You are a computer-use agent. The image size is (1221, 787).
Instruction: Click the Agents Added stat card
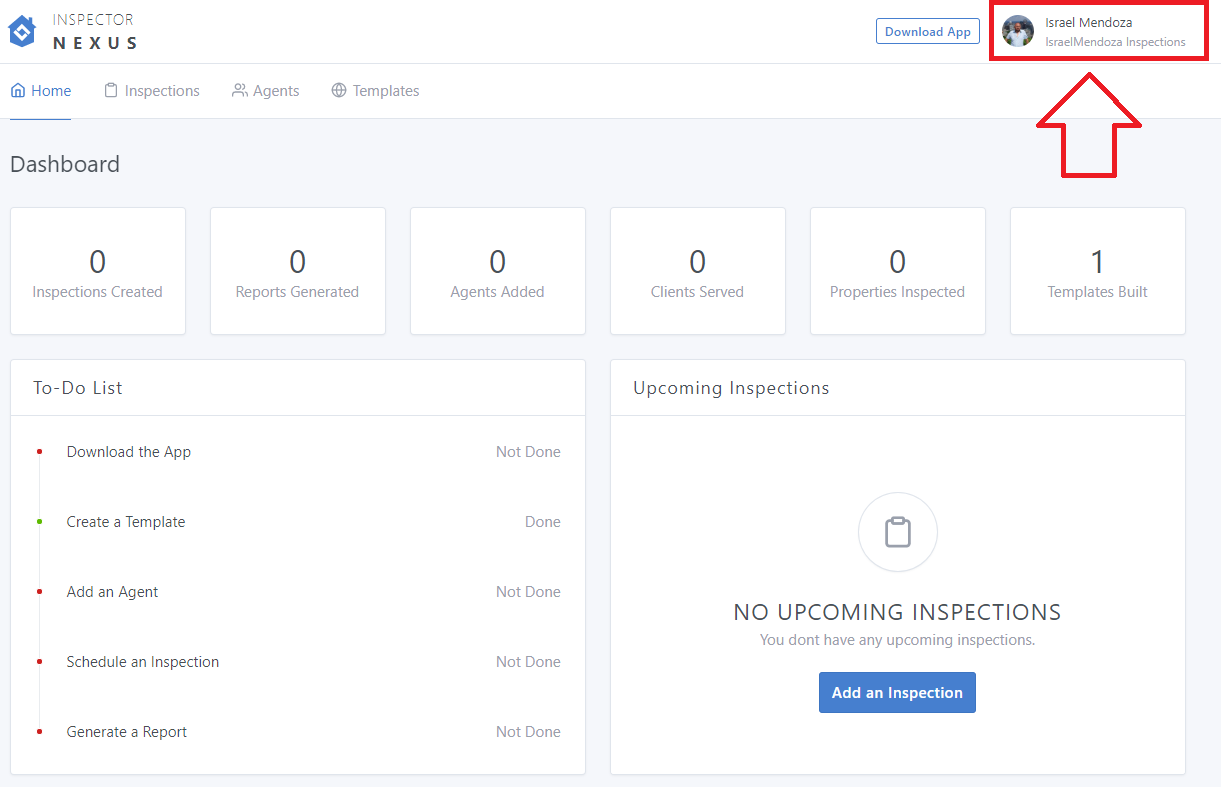(x=497, y=271)
